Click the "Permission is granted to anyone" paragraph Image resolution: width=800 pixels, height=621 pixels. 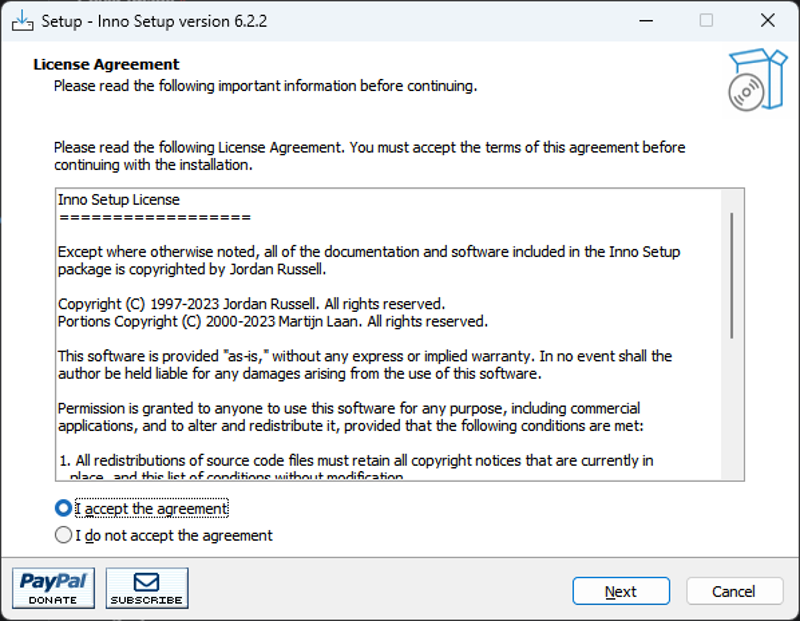351,417
